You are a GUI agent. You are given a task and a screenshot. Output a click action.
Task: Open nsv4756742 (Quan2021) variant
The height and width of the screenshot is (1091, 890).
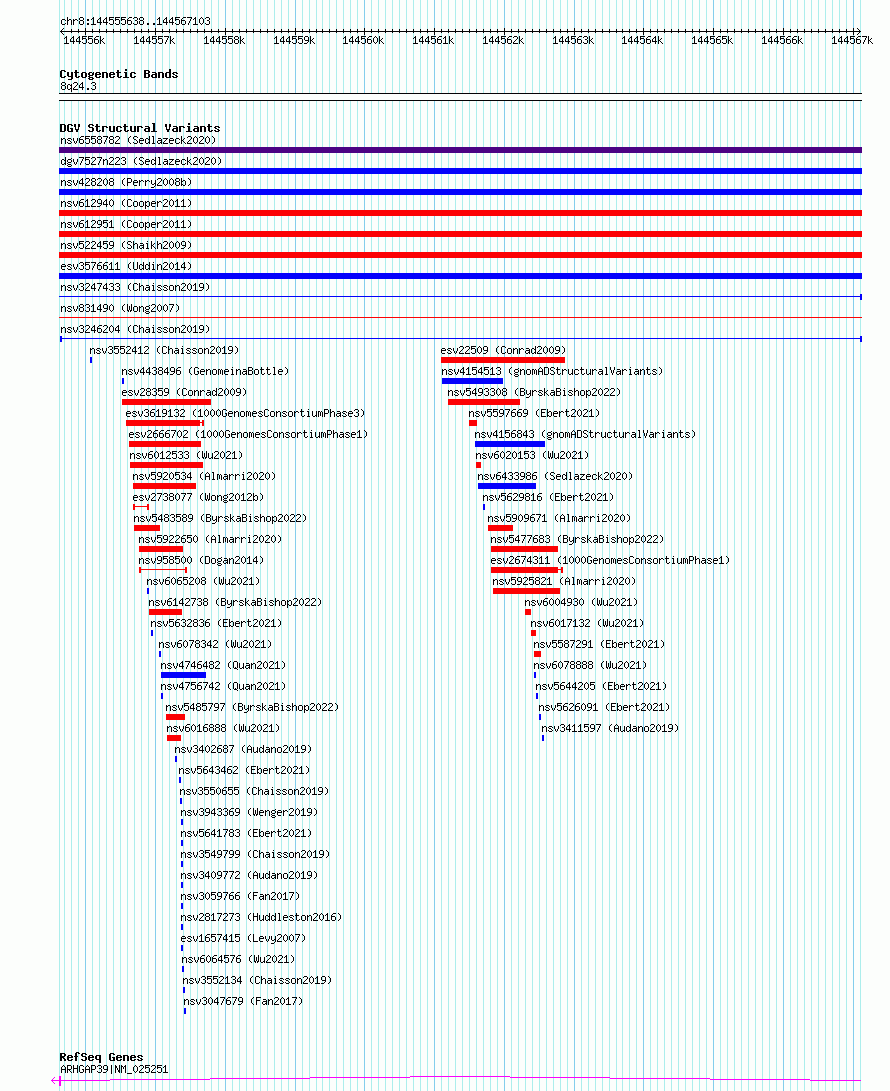point(223,686)
